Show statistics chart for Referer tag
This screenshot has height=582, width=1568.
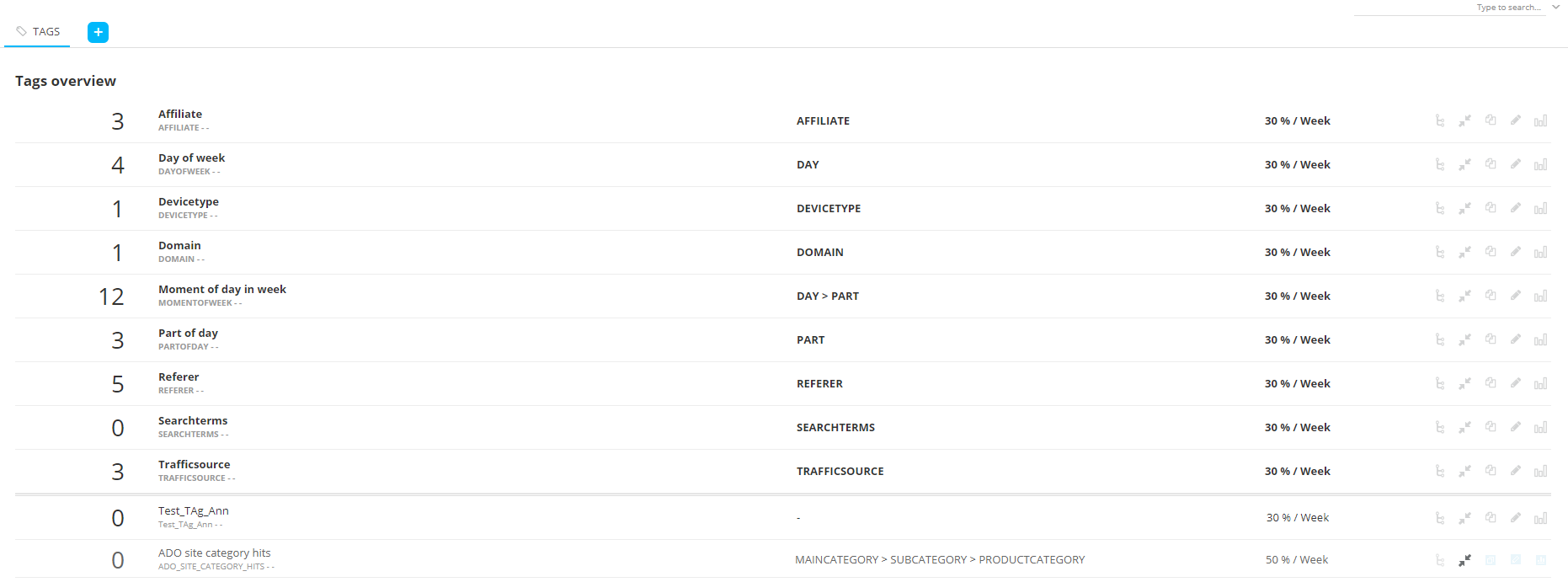click(1540, 383)
